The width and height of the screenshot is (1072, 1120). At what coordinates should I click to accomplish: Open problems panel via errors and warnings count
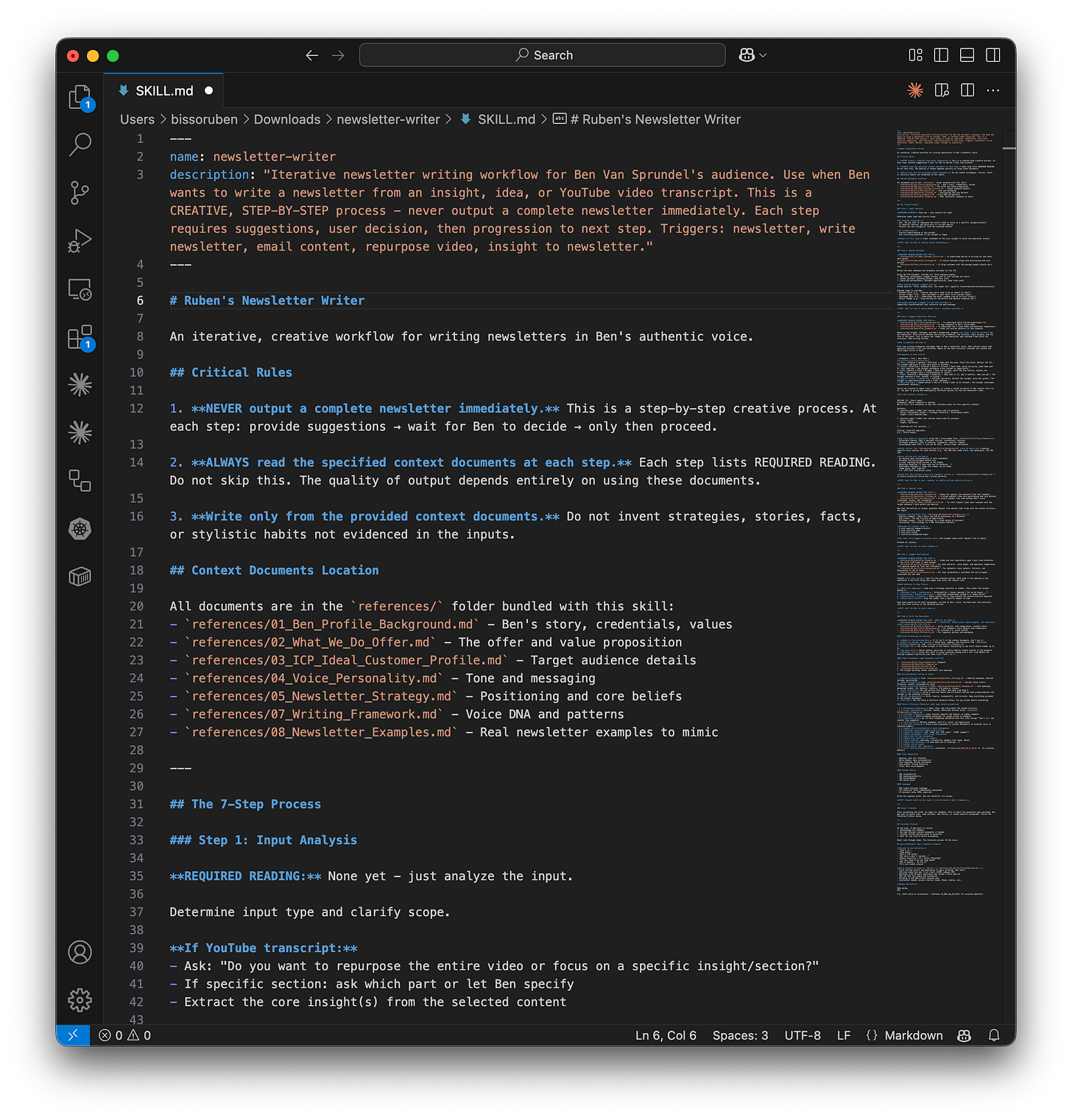tap(125, 1035)
